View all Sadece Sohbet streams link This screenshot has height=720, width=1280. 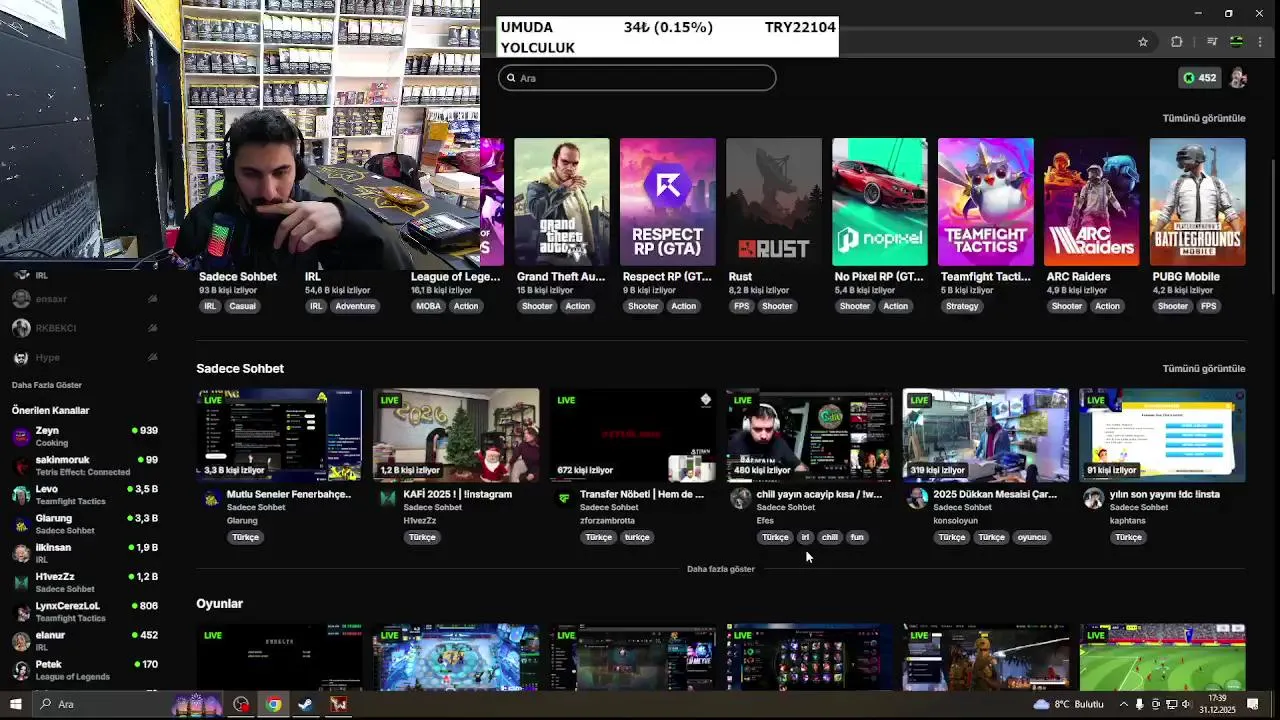click(1203, 369)
